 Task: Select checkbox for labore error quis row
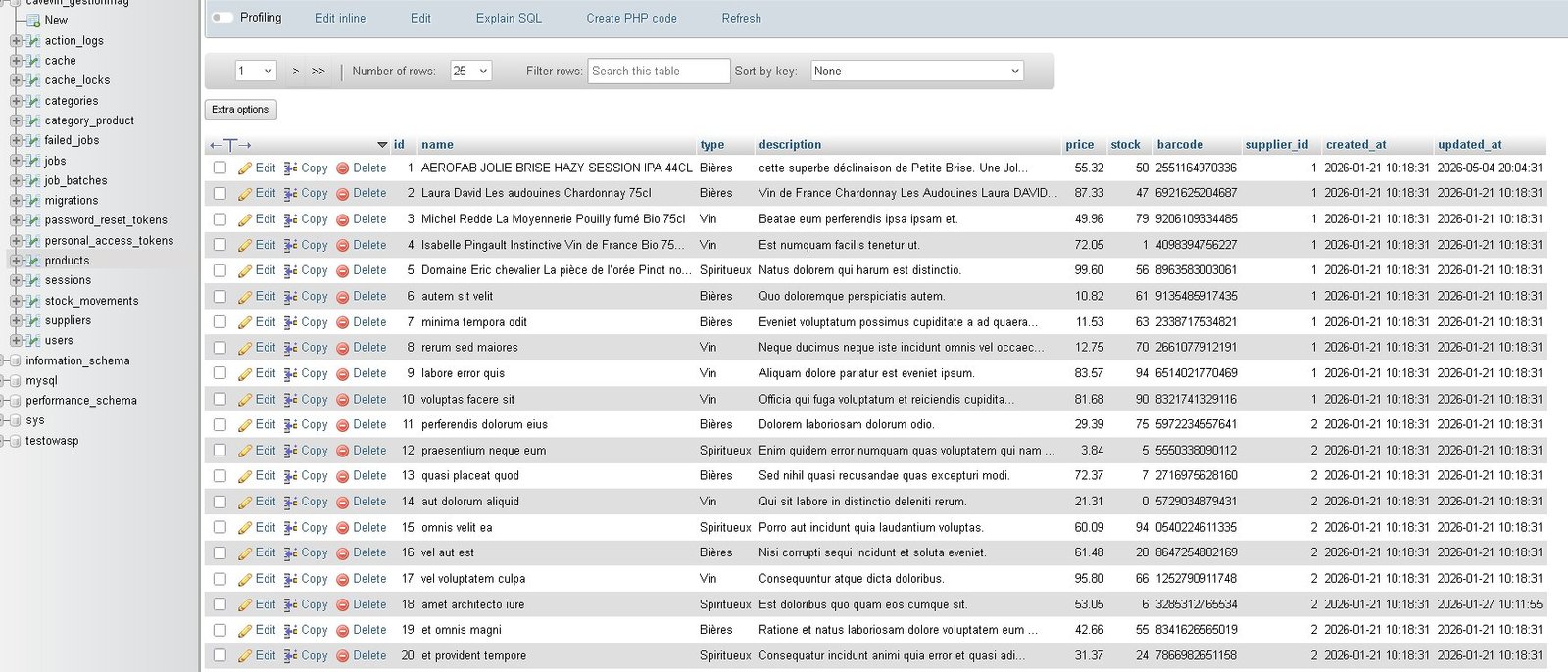tap(220, 373)
